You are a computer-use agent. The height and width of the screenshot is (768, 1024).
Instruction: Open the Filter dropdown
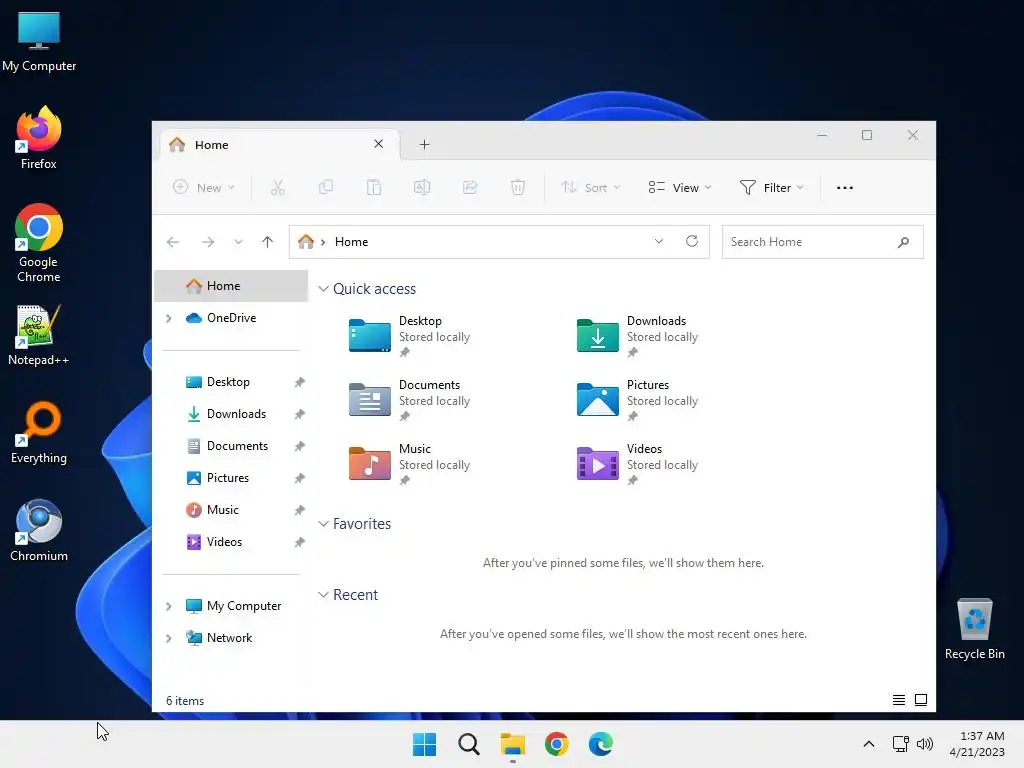pos(771,187)
